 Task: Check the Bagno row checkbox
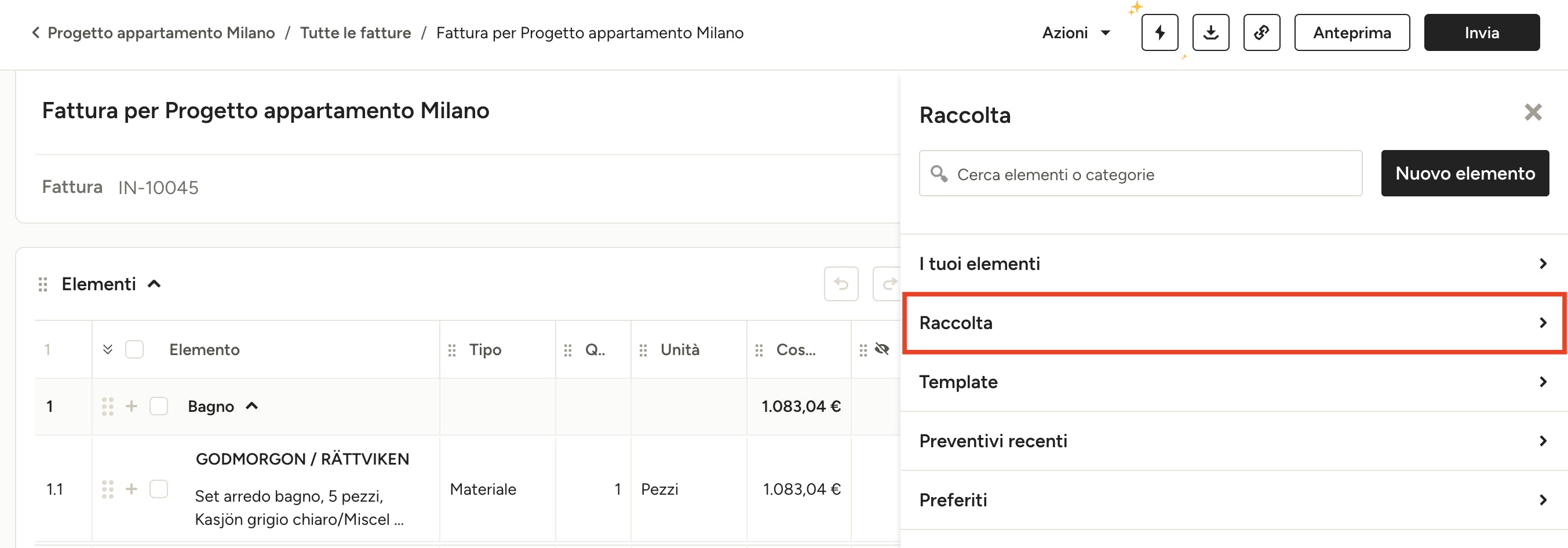pos(159,405)
